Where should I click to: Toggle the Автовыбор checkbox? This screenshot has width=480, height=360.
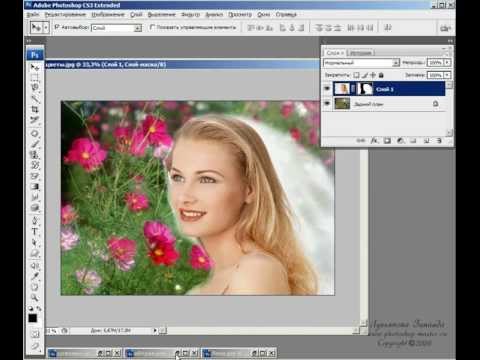[x=57, y=27]
